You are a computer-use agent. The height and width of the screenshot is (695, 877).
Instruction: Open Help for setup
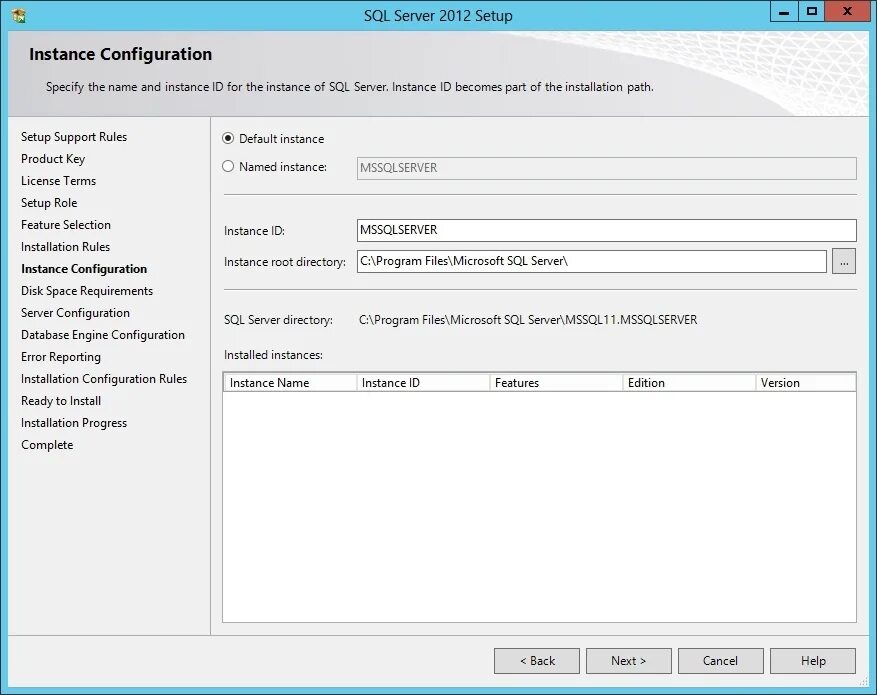tap(813, 661)
